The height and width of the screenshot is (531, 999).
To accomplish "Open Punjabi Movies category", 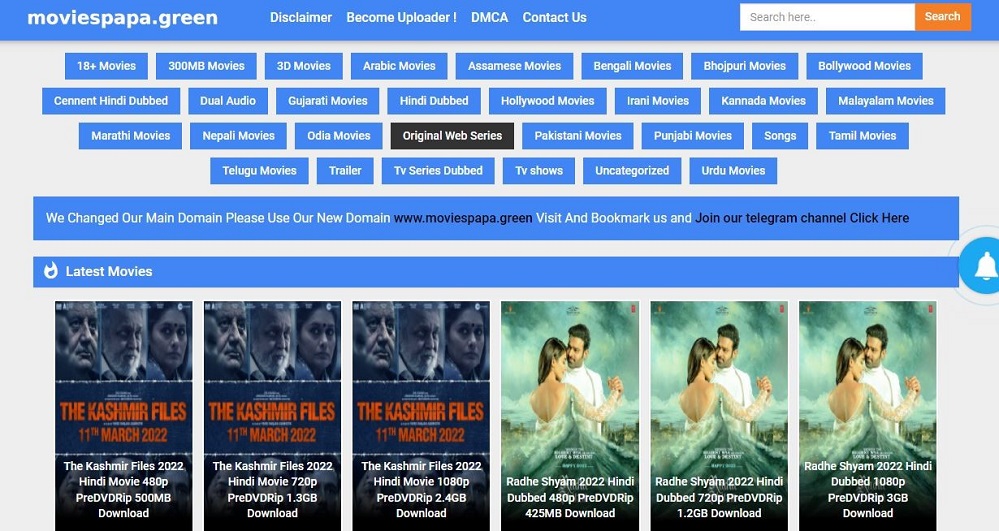I will pyautogui.click(x=693, y=136).
